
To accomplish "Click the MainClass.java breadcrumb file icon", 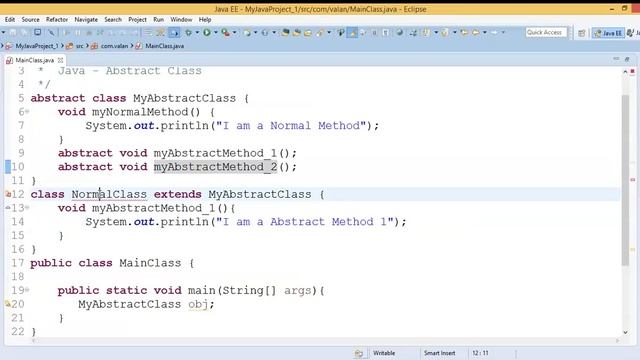I will click(139, 46).
